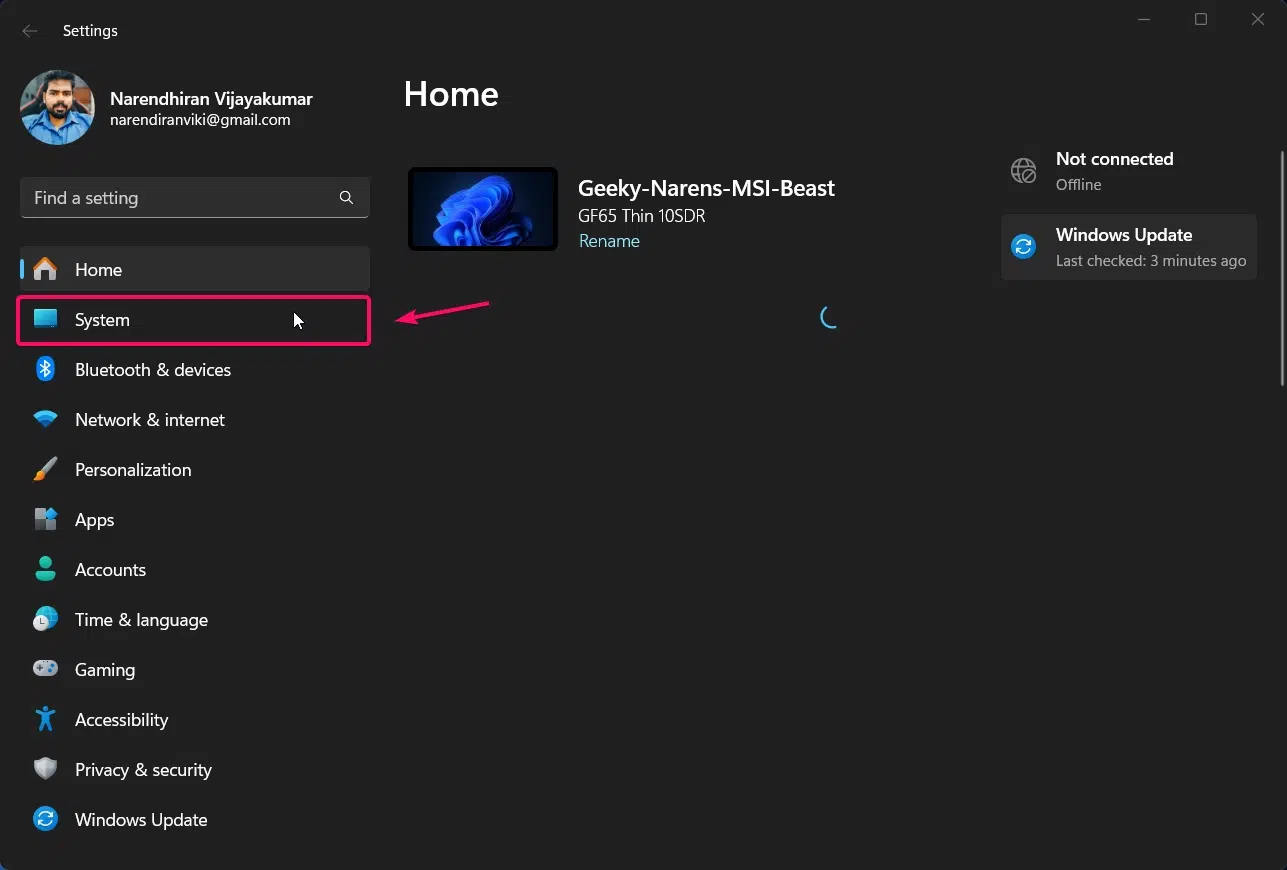Image resolution: width=1287 pixels, height=870 pixels.
Task: Click the Gaming controller icon
Action: tap(45, 669)
